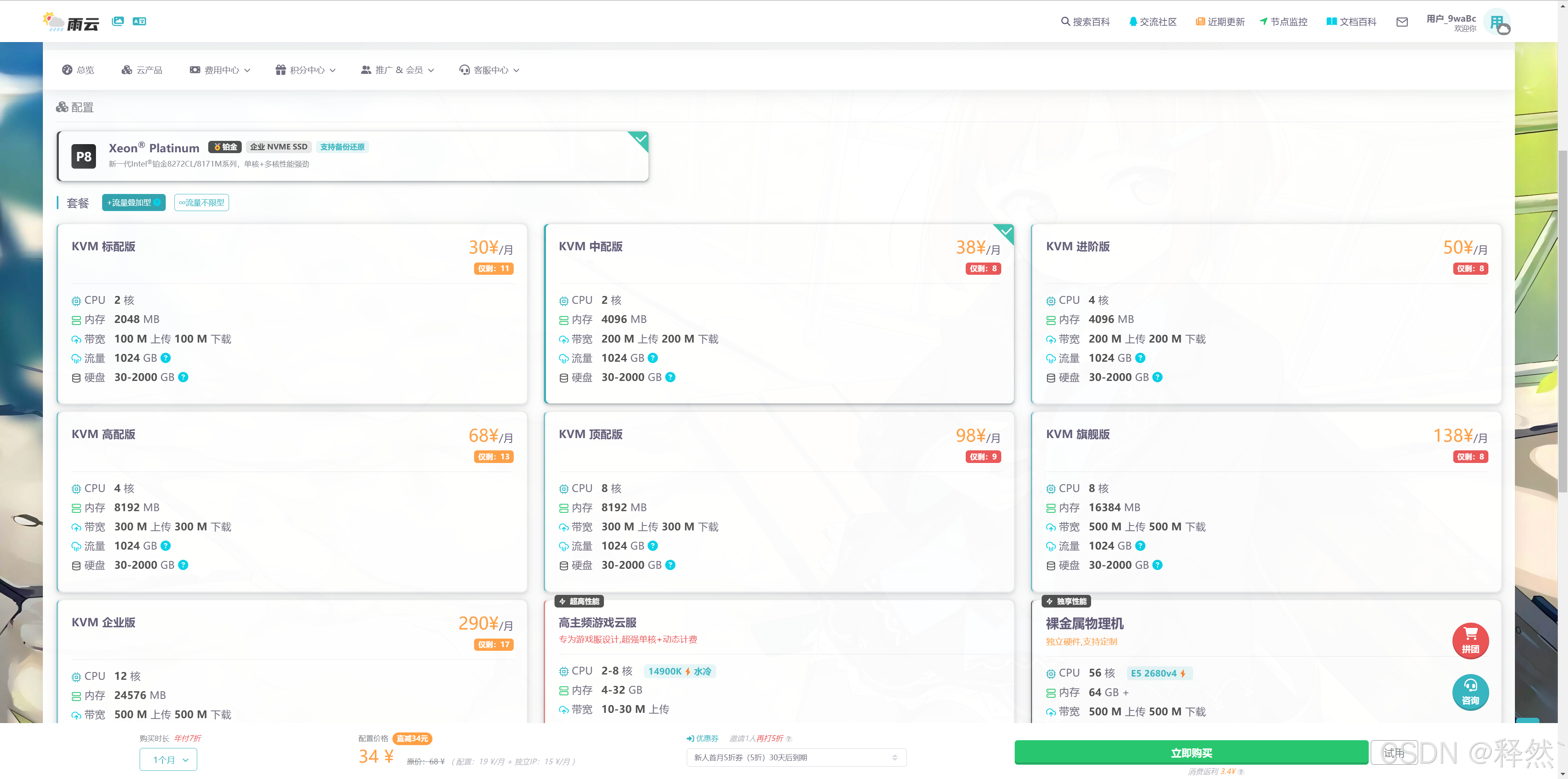Open the 购买时长 1个月 dropdown

(168, 759)
